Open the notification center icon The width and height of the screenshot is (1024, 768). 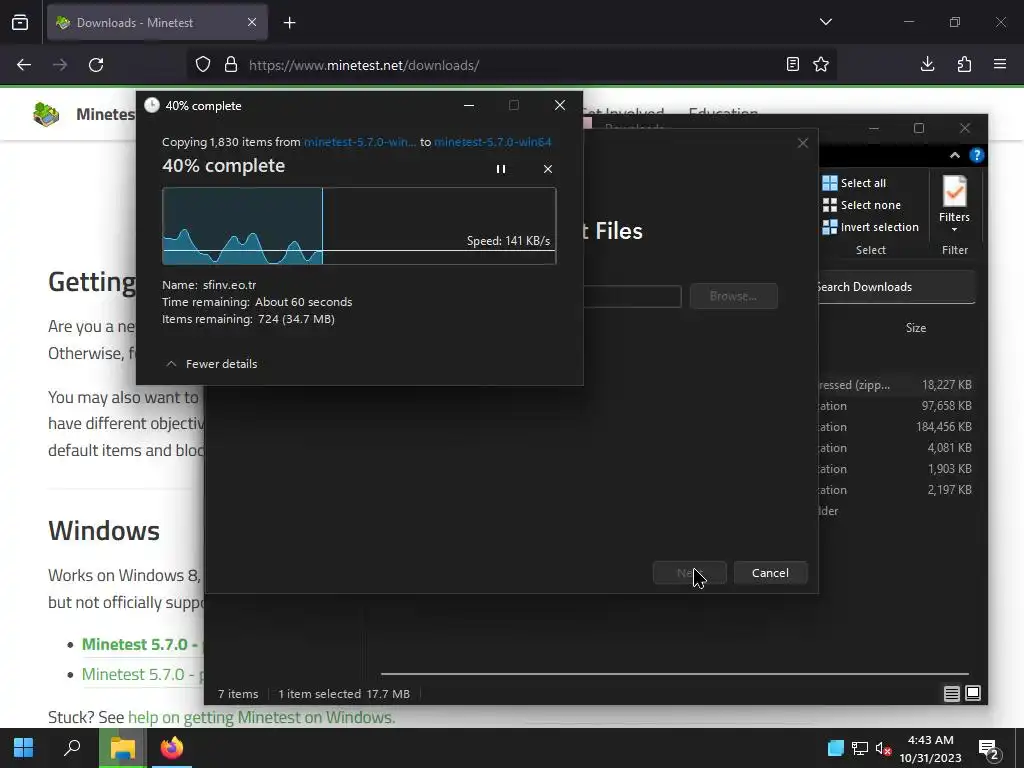point(989,749)
